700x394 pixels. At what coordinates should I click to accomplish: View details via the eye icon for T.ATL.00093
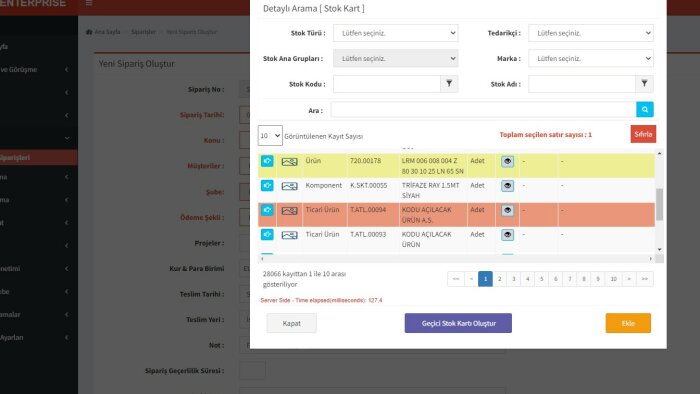click(507, 235)
